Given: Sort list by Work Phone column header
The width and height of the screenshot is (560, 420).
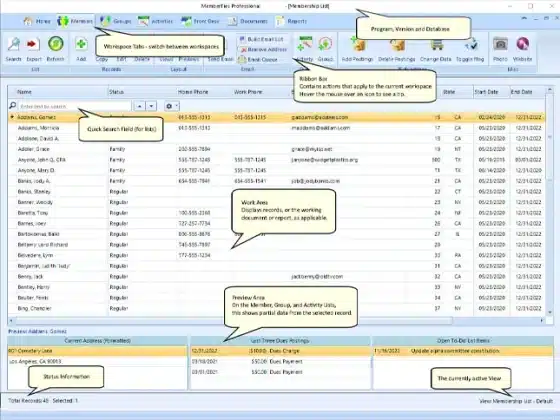Looking at the screenshot, I should pos(261,92).
